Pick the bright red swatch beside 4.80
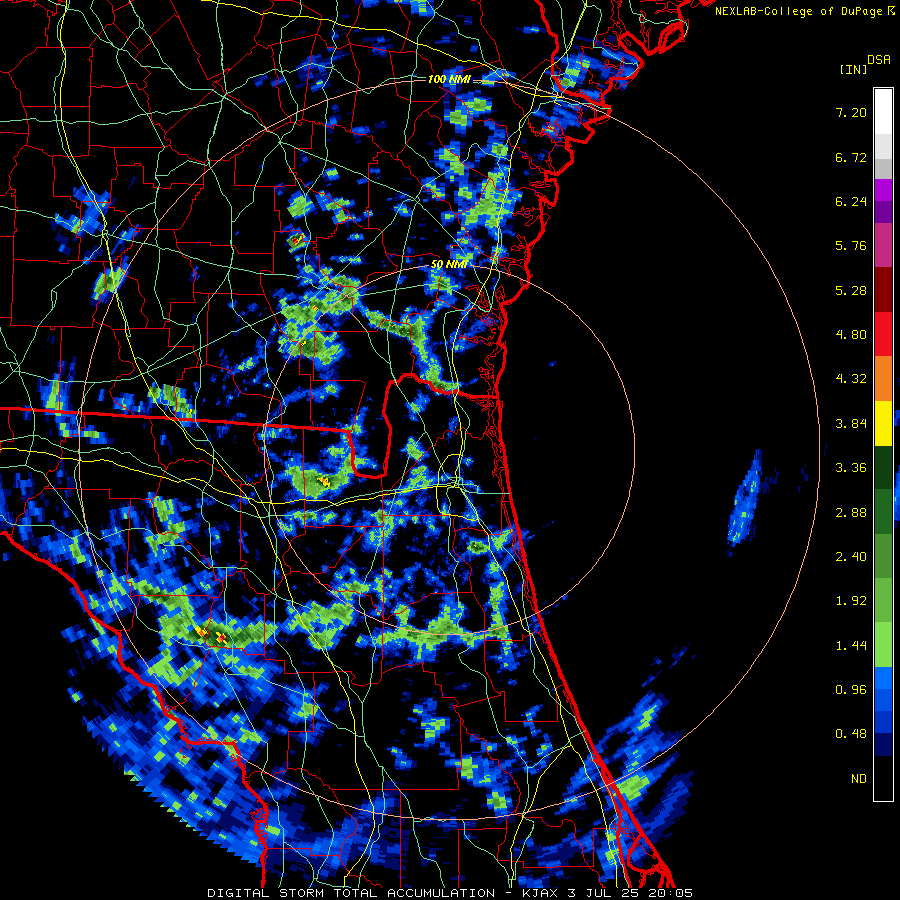This screenshot has height=900, width=900. pyautogui.click(x=883, y=334)
